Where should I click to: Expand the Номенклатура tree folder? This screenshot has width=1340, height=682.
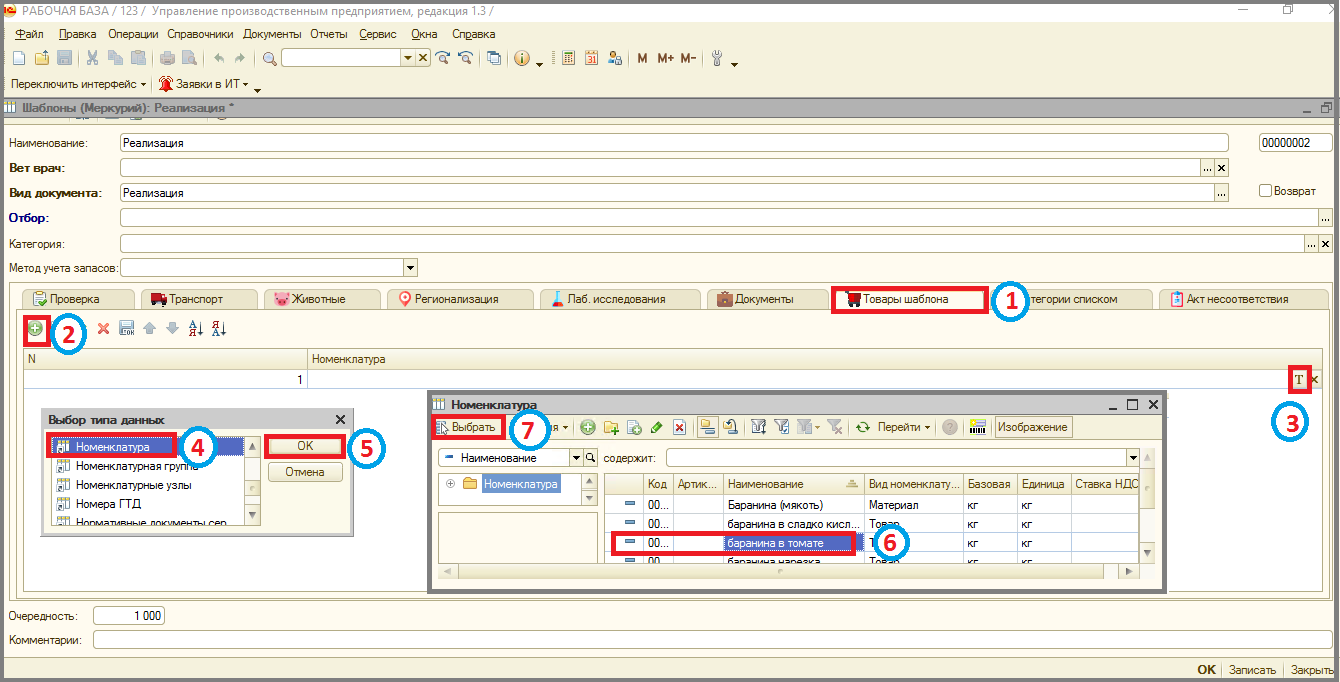[x=450, y=484]
